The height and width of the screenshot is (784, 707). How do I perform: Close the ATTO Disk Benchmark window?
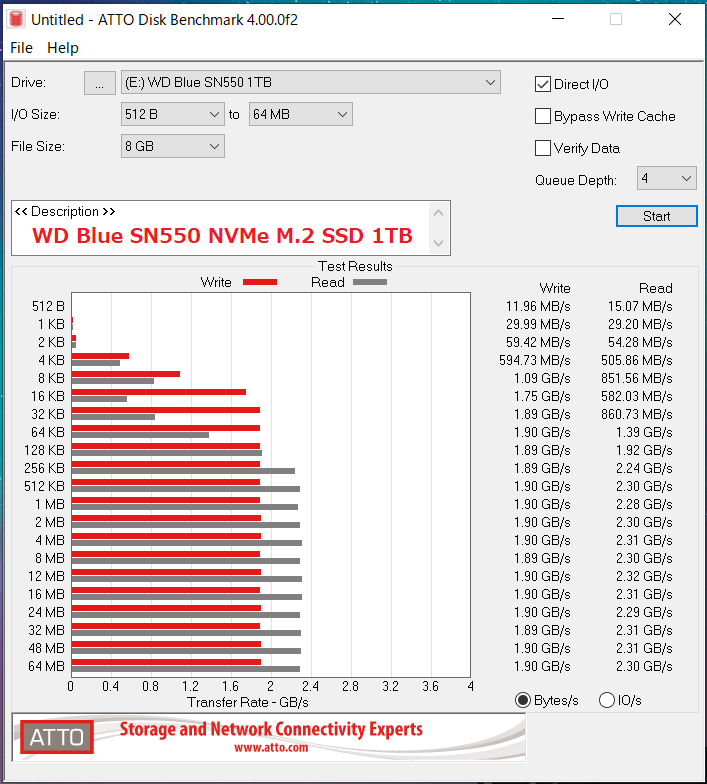675,19
